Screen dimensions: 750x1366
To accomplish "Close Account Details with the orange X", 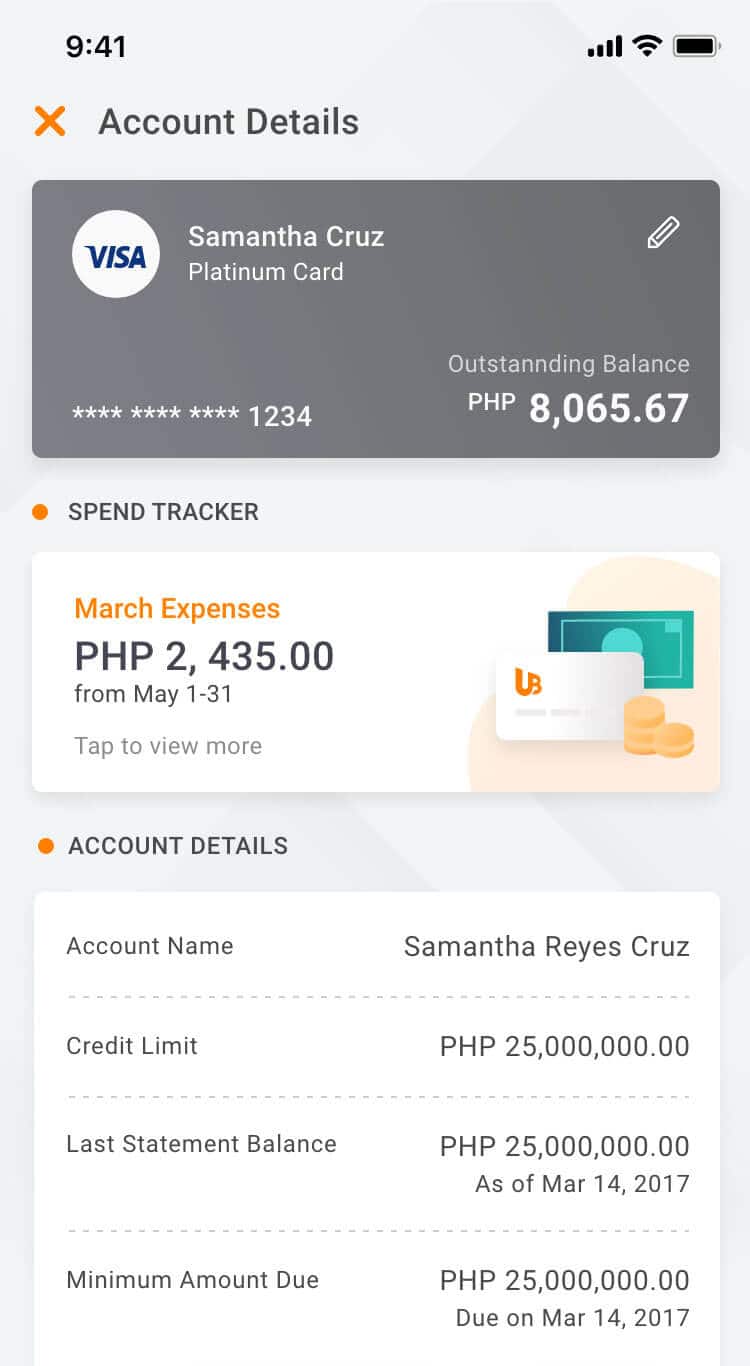I will pos(49,122).
